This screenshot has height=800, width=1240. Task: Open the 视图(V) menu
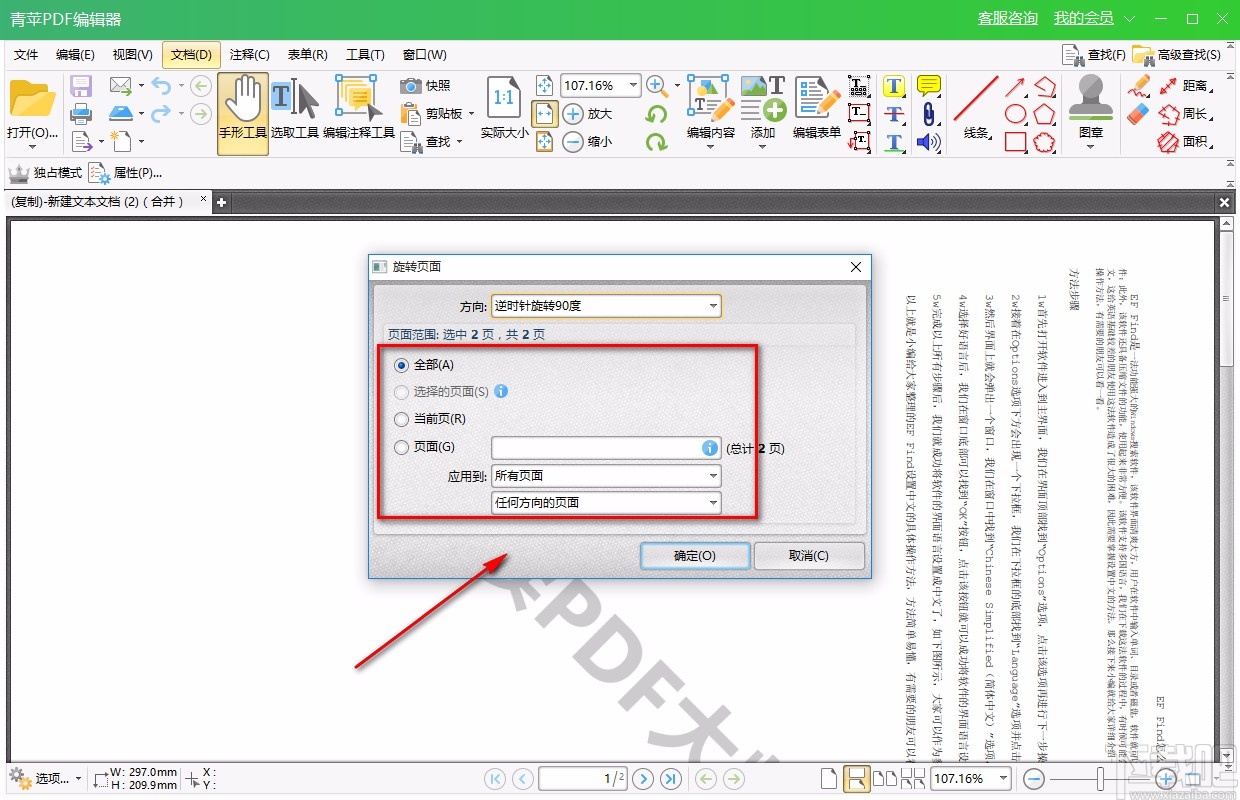(x=132, y=55)
